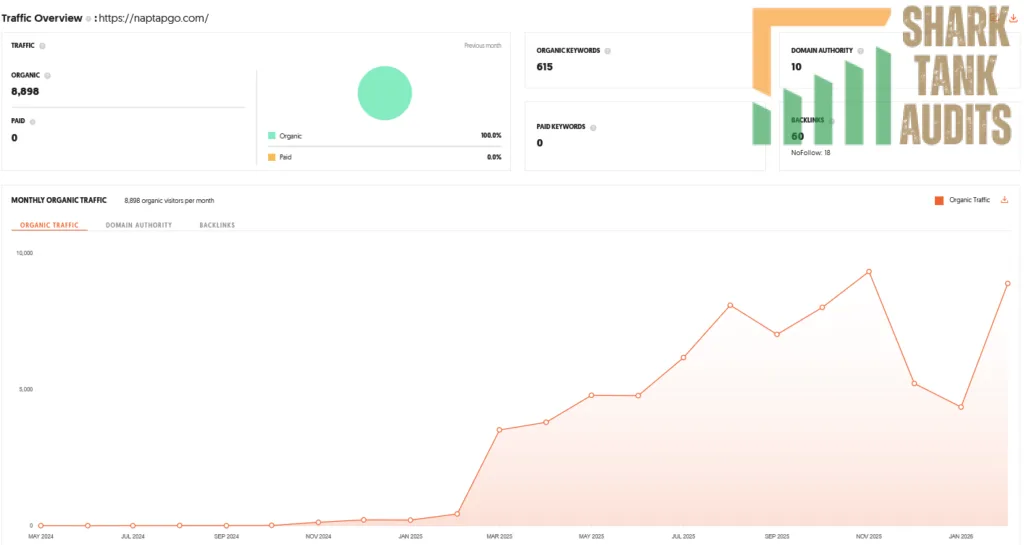Click the info icon next to TRAFFIC

pos(42,46)
